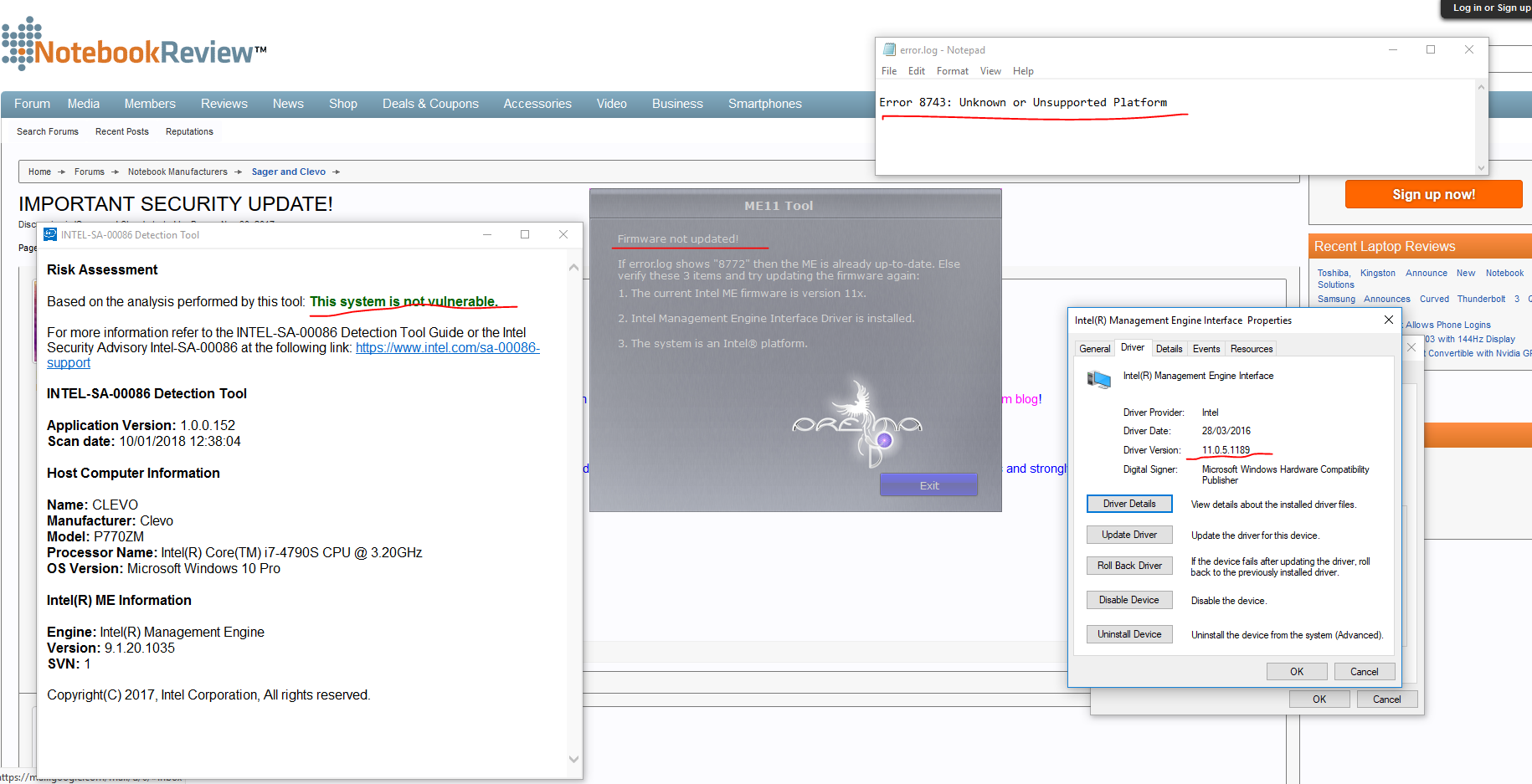
Task: Click the Search Forums link
Action: coord(48,131)
